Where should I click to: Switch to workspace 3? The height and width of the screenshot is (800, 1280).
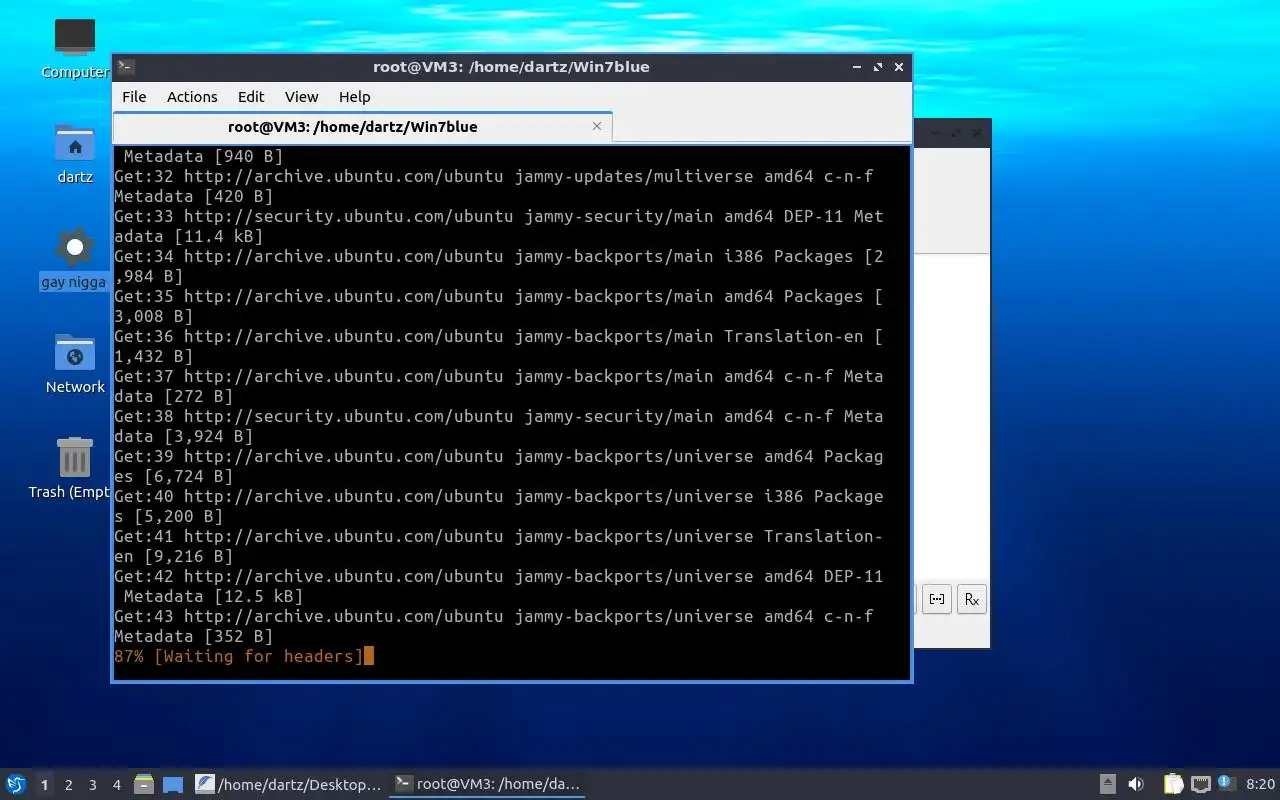92,785
